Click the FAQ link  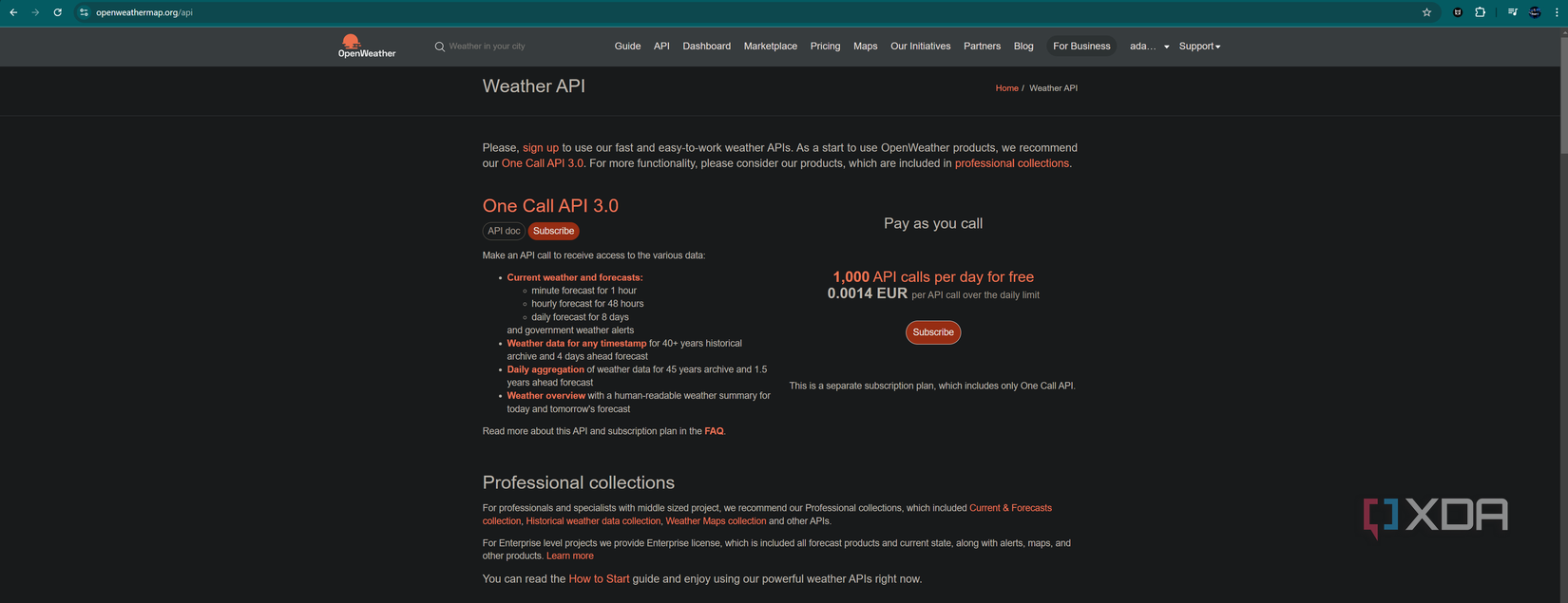(714, 431)
